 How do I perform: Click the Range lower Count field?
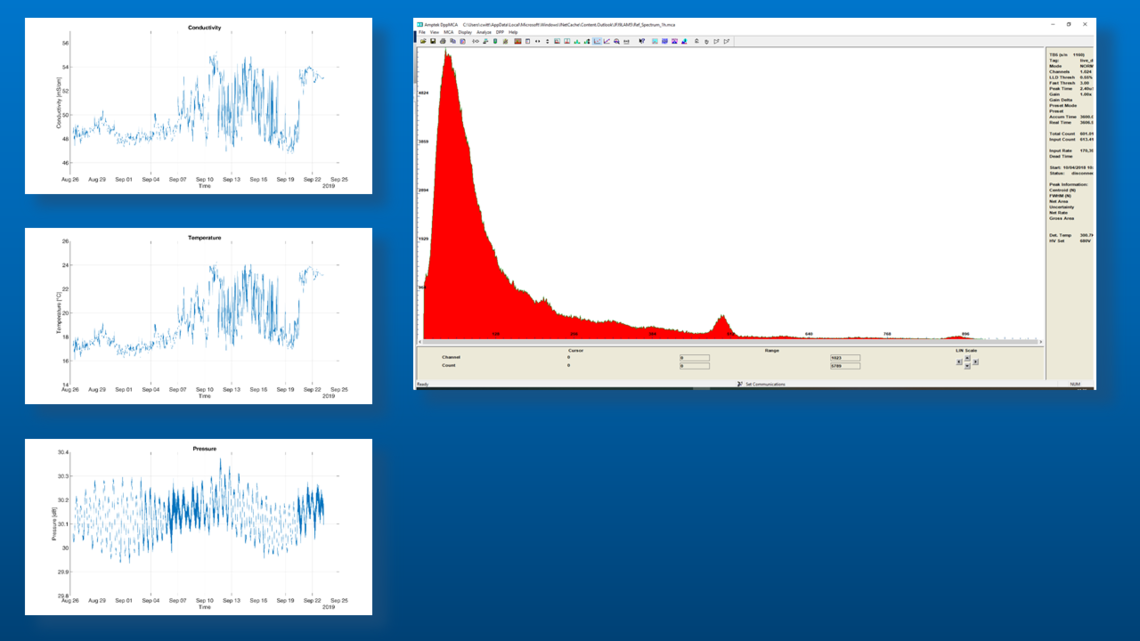[x=694, y=366]
